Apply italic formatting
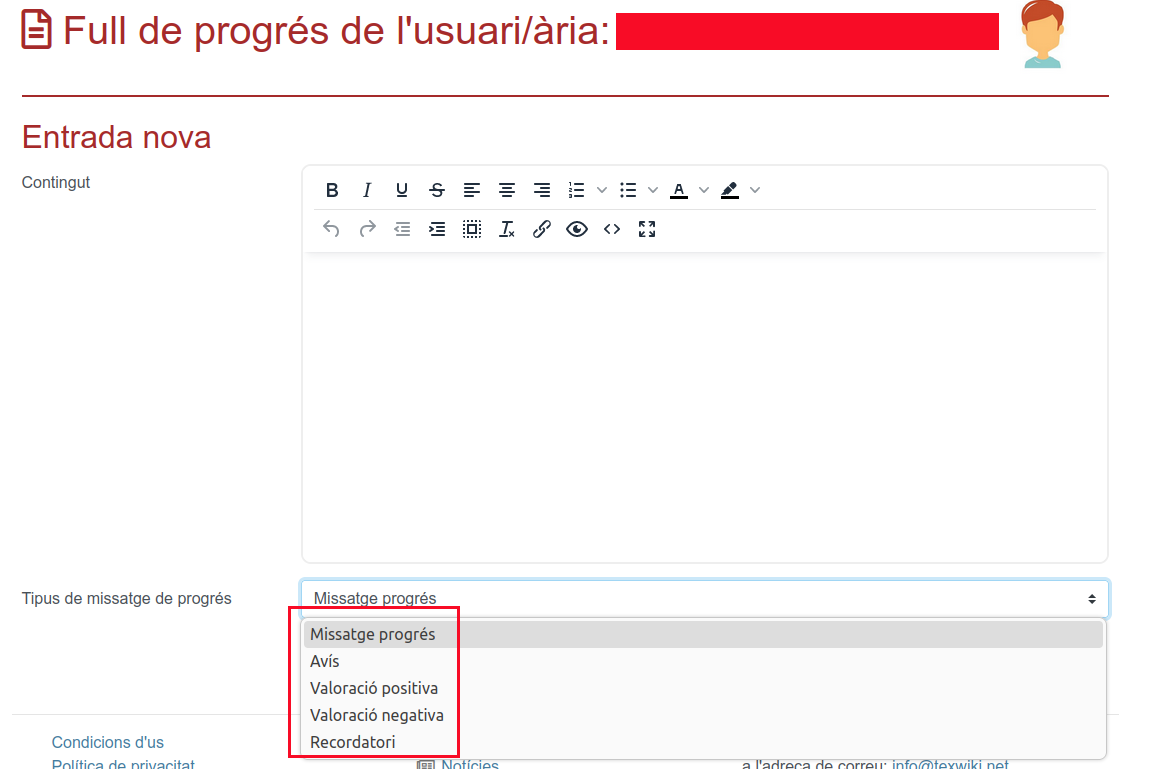The image size is (1151, 769). pos(366,190)
